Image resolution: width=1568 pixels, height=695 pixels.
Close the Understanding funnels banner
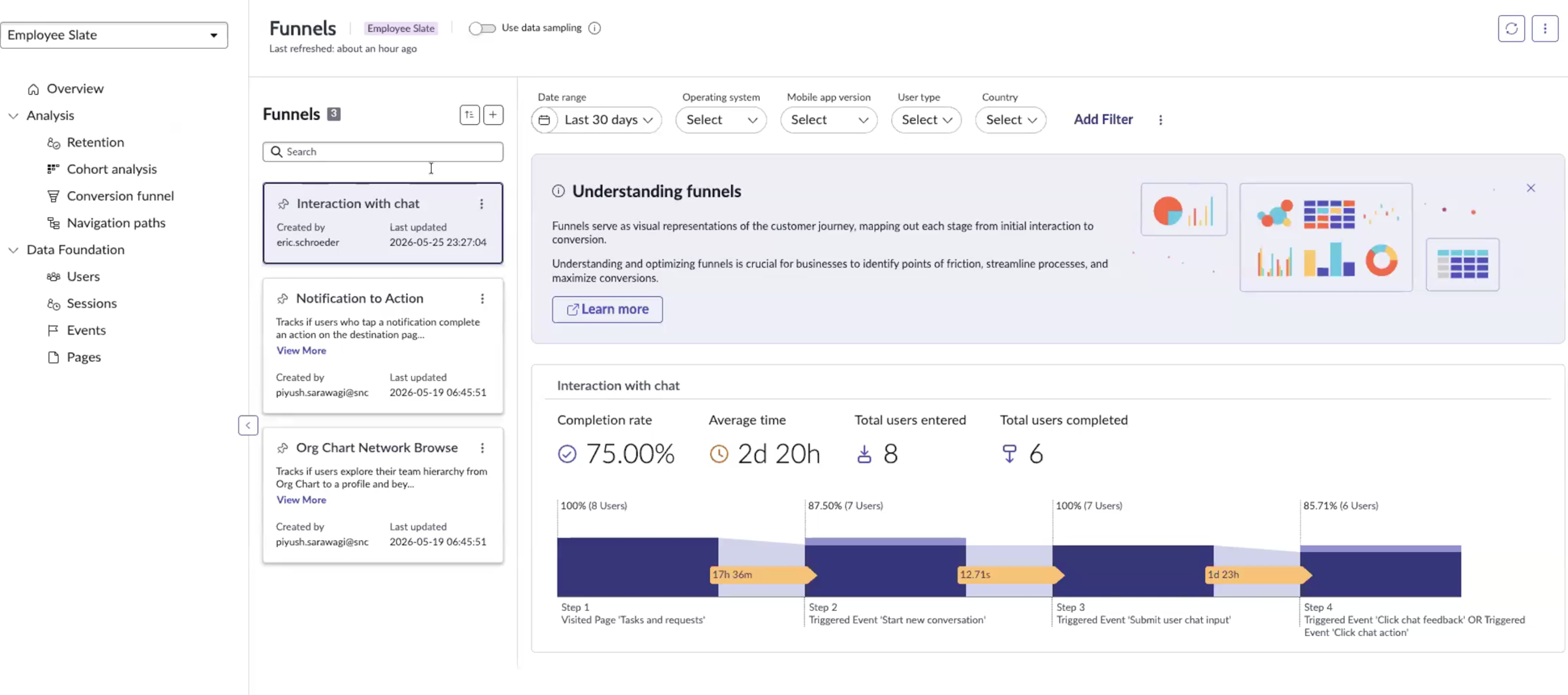point(1530,188)
